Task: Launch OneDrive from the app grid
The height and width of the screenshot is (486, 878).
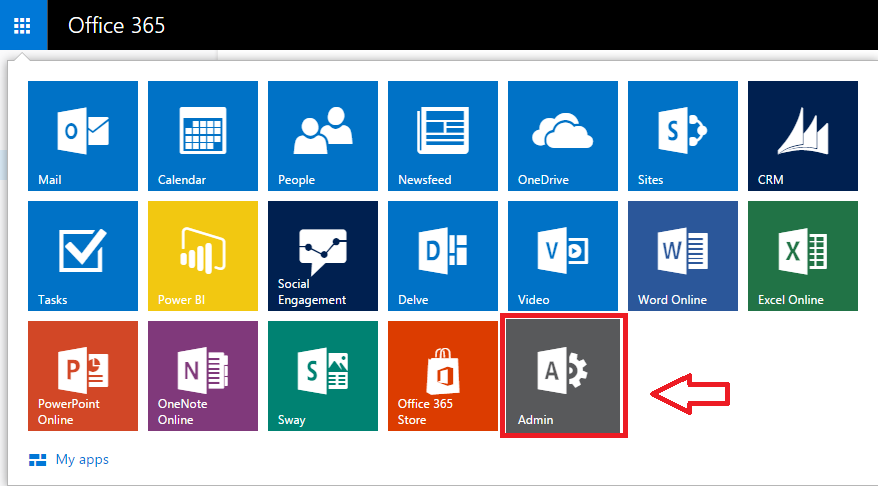Action: pos(563,136)
